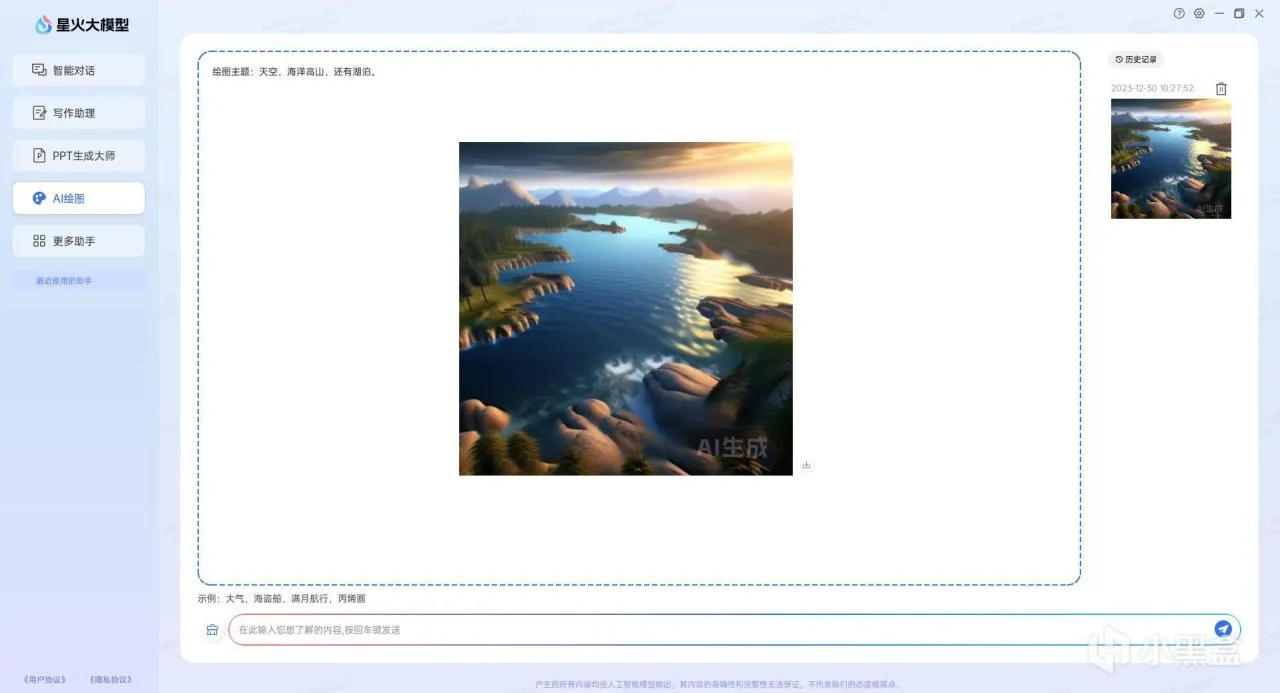Open the 智能对话 section in the sidebar
1280x693 pixels.
click(78, 70)
